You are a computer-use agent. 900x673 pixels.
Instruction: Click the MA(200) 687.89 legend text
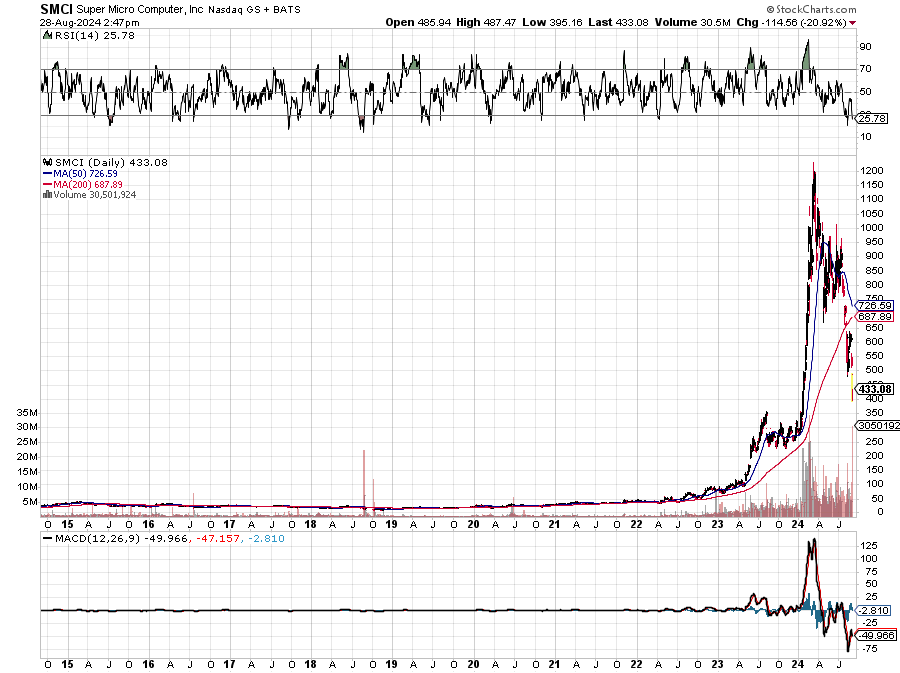pyautogui.click(x=88, y=184)
